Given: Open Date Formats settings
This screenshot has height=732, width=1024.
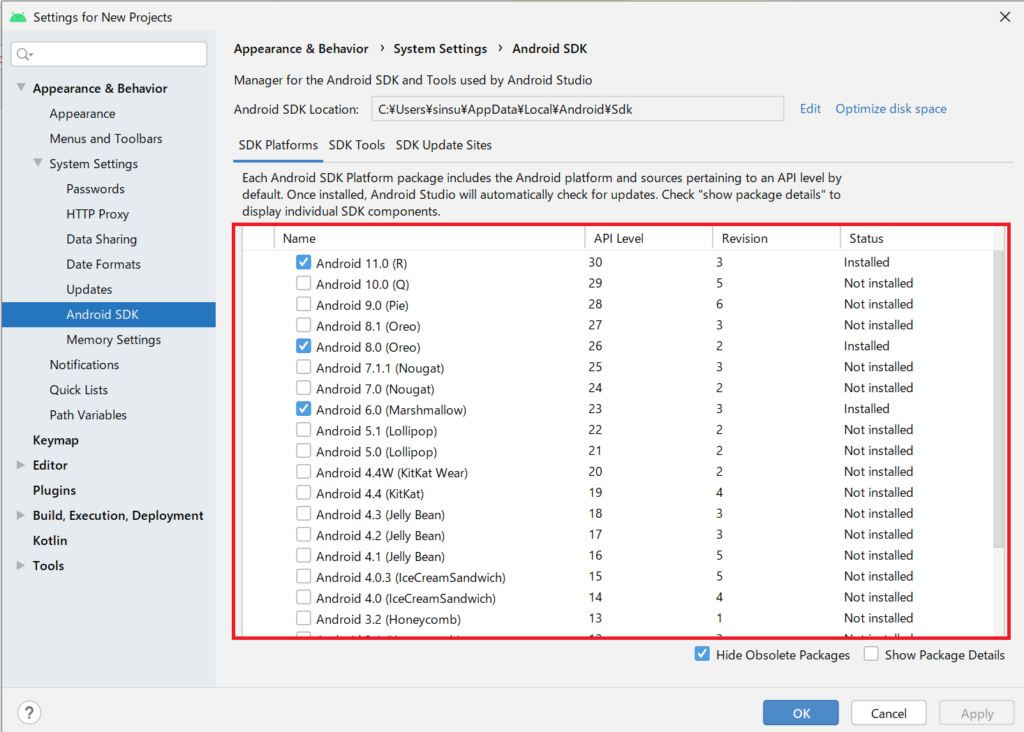Looking at the screenshot, I should [x=103, y=264].
